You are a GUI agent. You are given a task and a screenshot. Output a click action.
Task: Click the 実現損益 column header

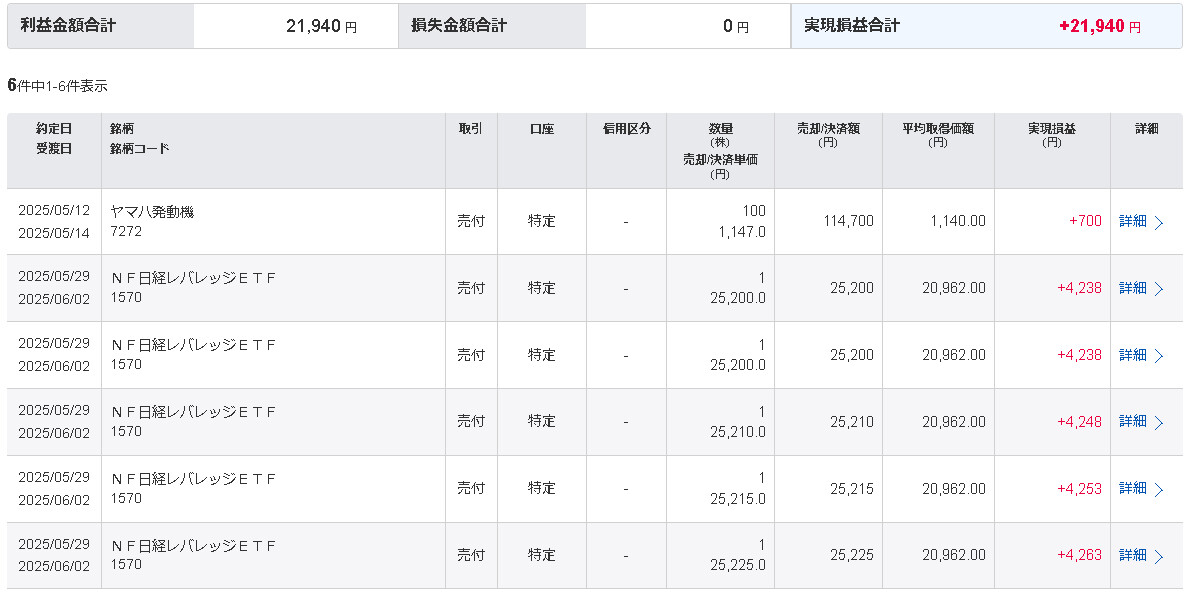tap(1051, 135)
